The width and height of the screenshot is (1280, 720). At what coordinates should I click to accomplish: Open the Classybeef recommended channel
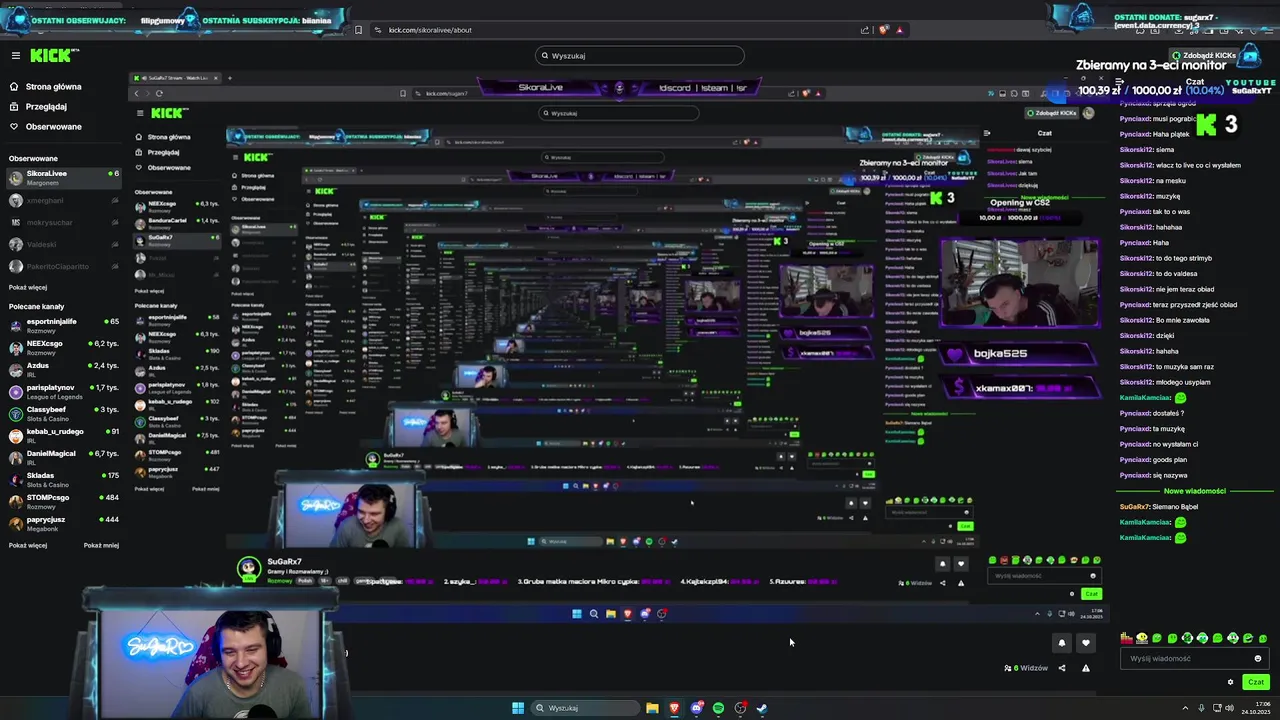(62, 413)
